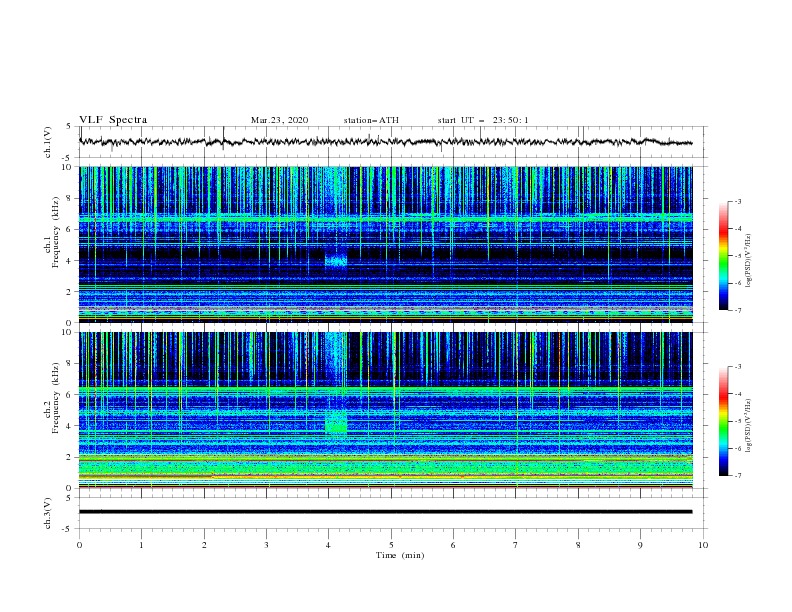Select the "Mar.23, 2020" date text

pyautogui.click(x=279, y=120)
